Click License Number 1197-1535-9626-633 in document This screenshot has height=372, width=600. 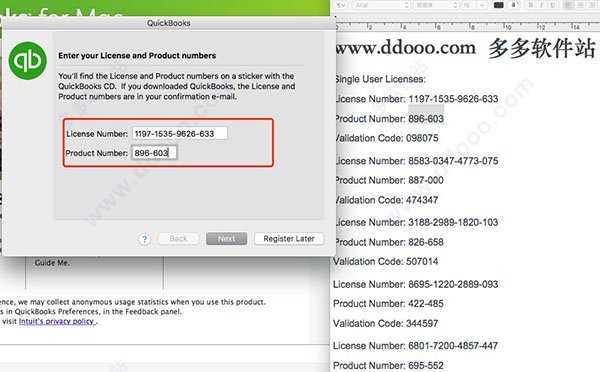click(x=416, y=99)
